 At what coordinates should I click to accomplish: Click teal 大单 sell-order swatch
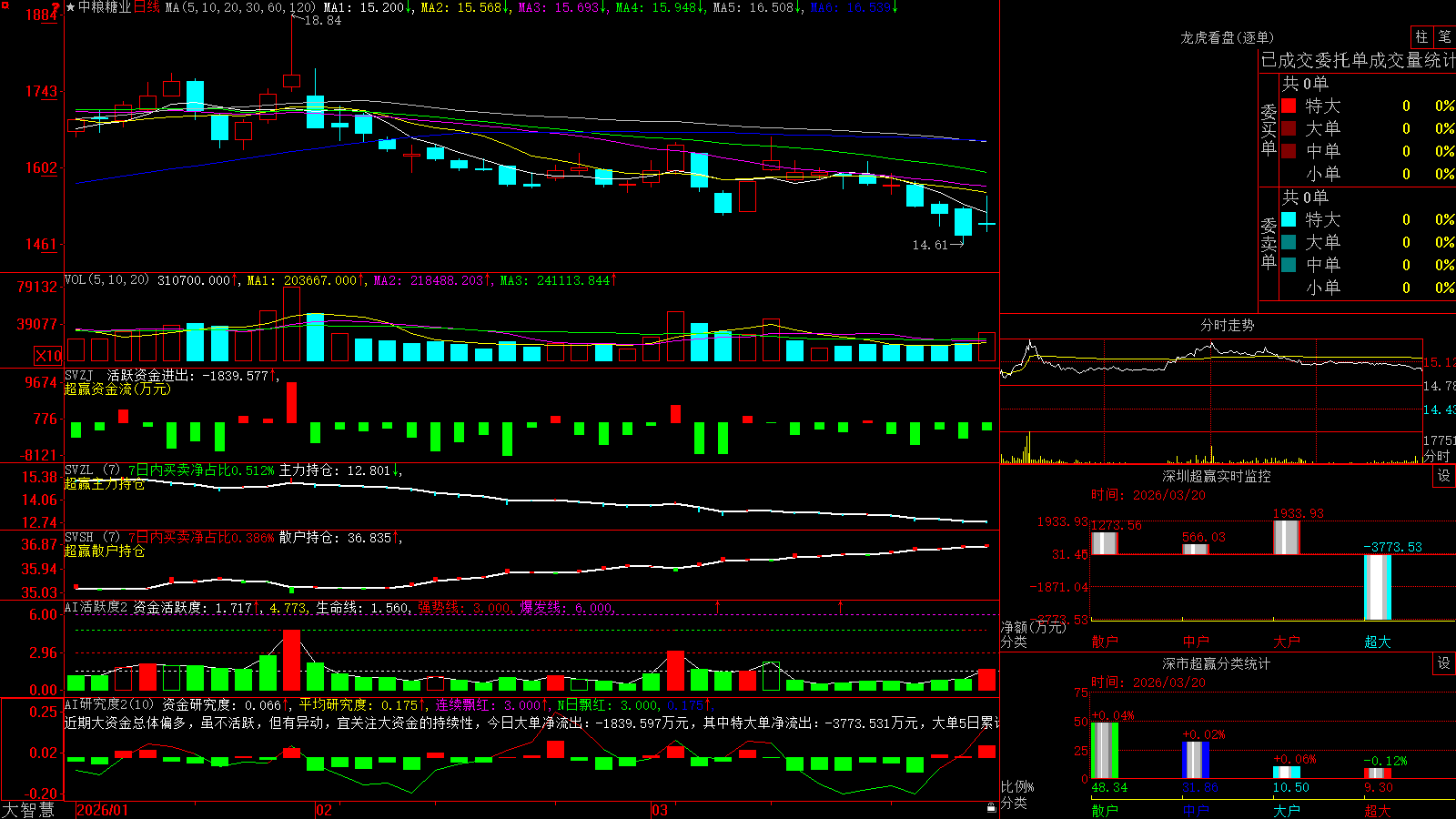(x=1289, y=242)
